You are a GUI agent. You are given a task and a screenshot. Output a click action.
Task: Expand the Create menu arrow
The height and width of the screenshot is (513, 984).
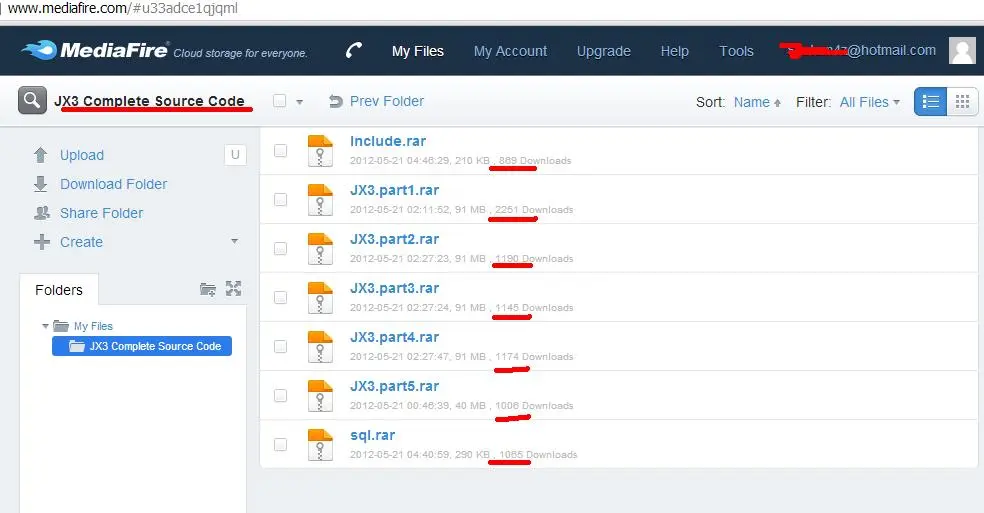tap(234, 241)
